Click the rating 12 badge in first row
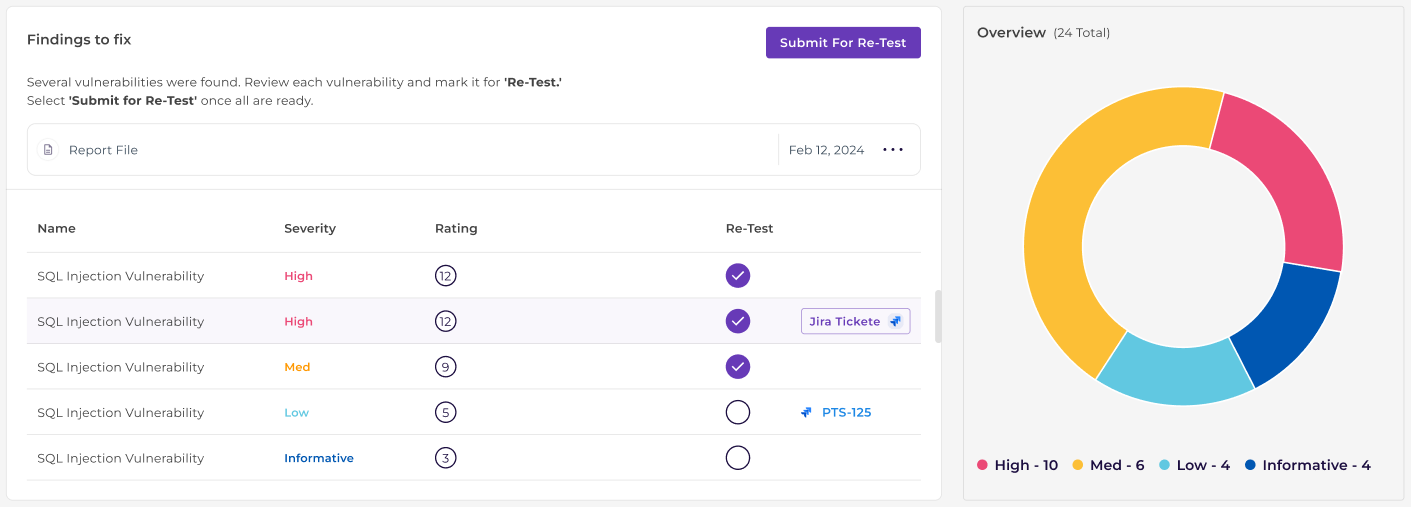 (446, 276)
